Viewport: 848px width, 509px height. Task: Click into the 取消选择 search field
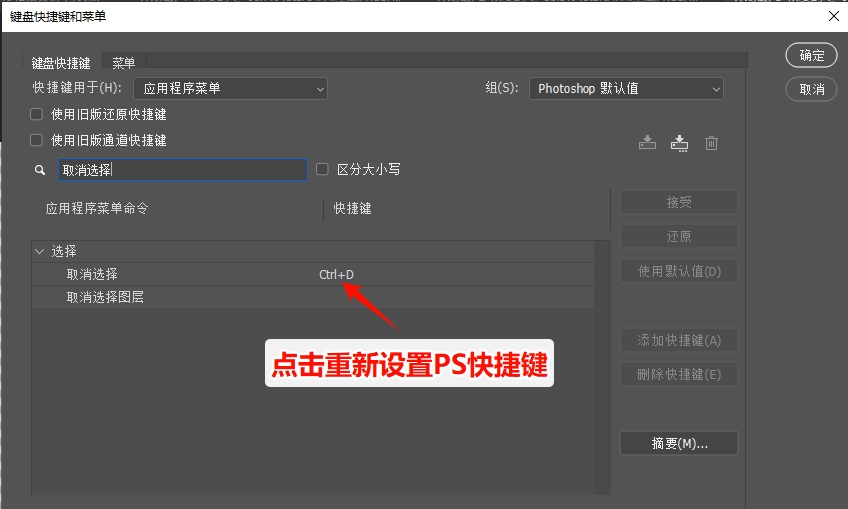coord(181,171)
